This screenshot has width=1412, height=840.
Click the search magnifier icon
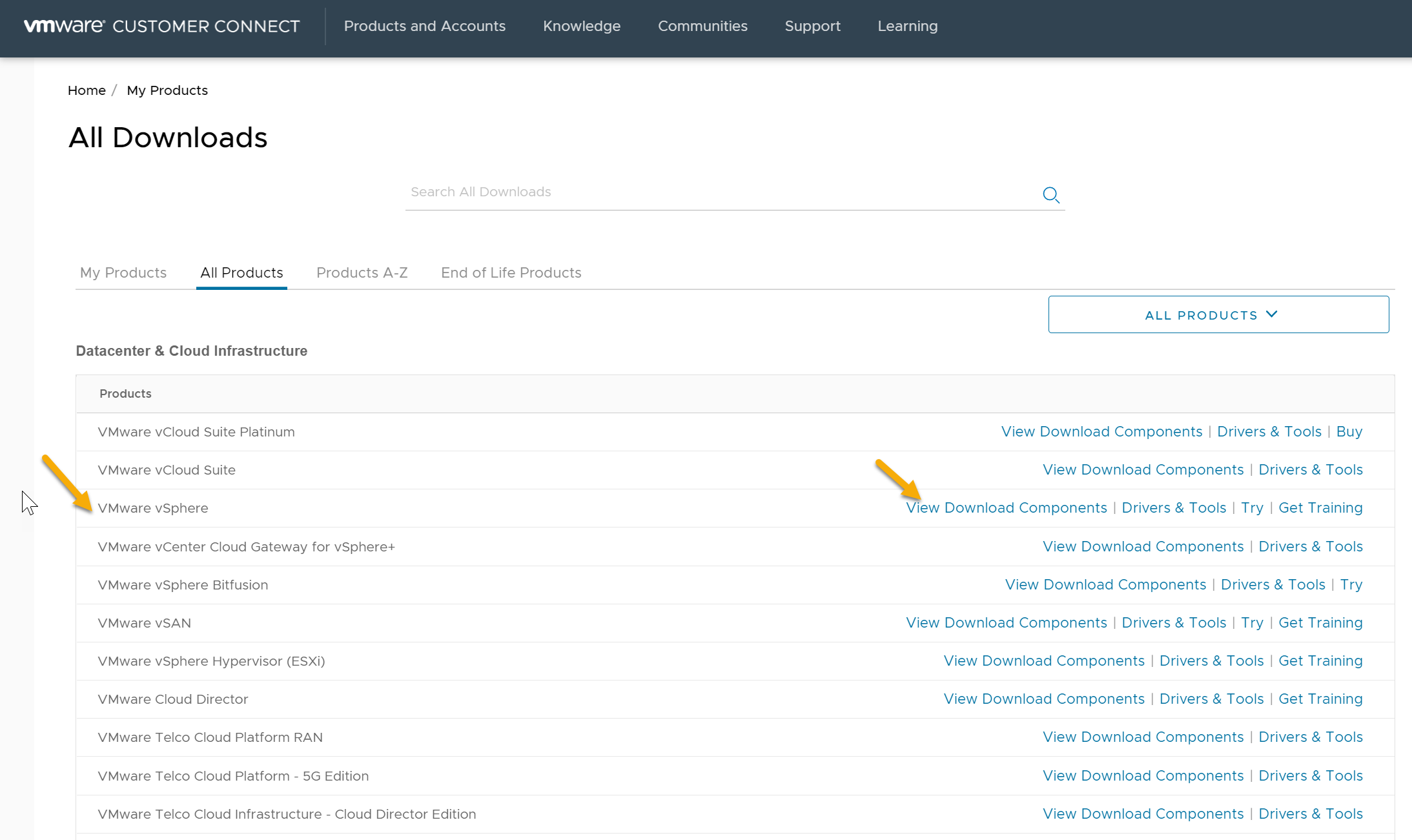pyautogui.click(x=1050, y=194)
